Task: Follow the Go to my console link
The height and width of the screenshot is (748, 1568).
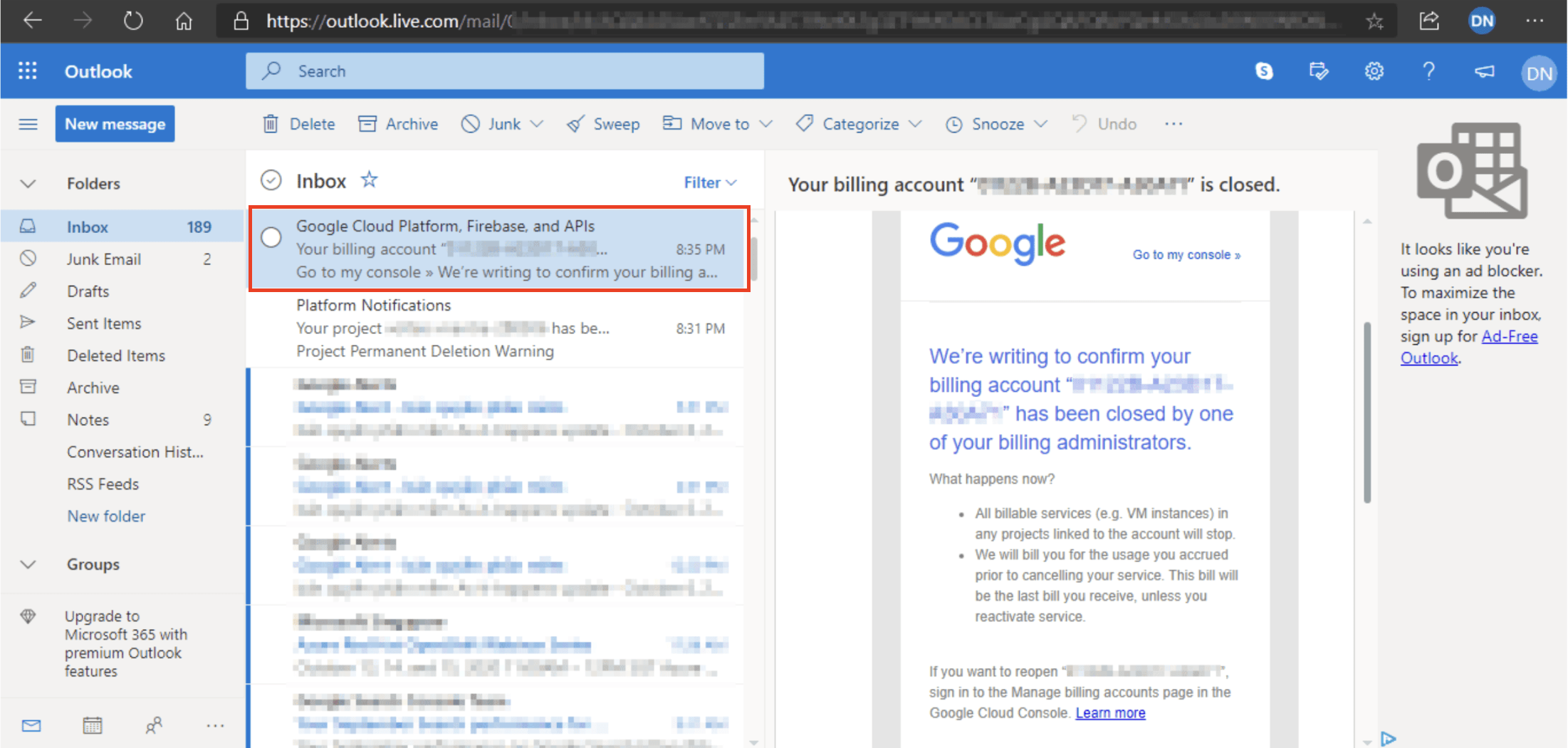Action: [x=1186, y=255]
